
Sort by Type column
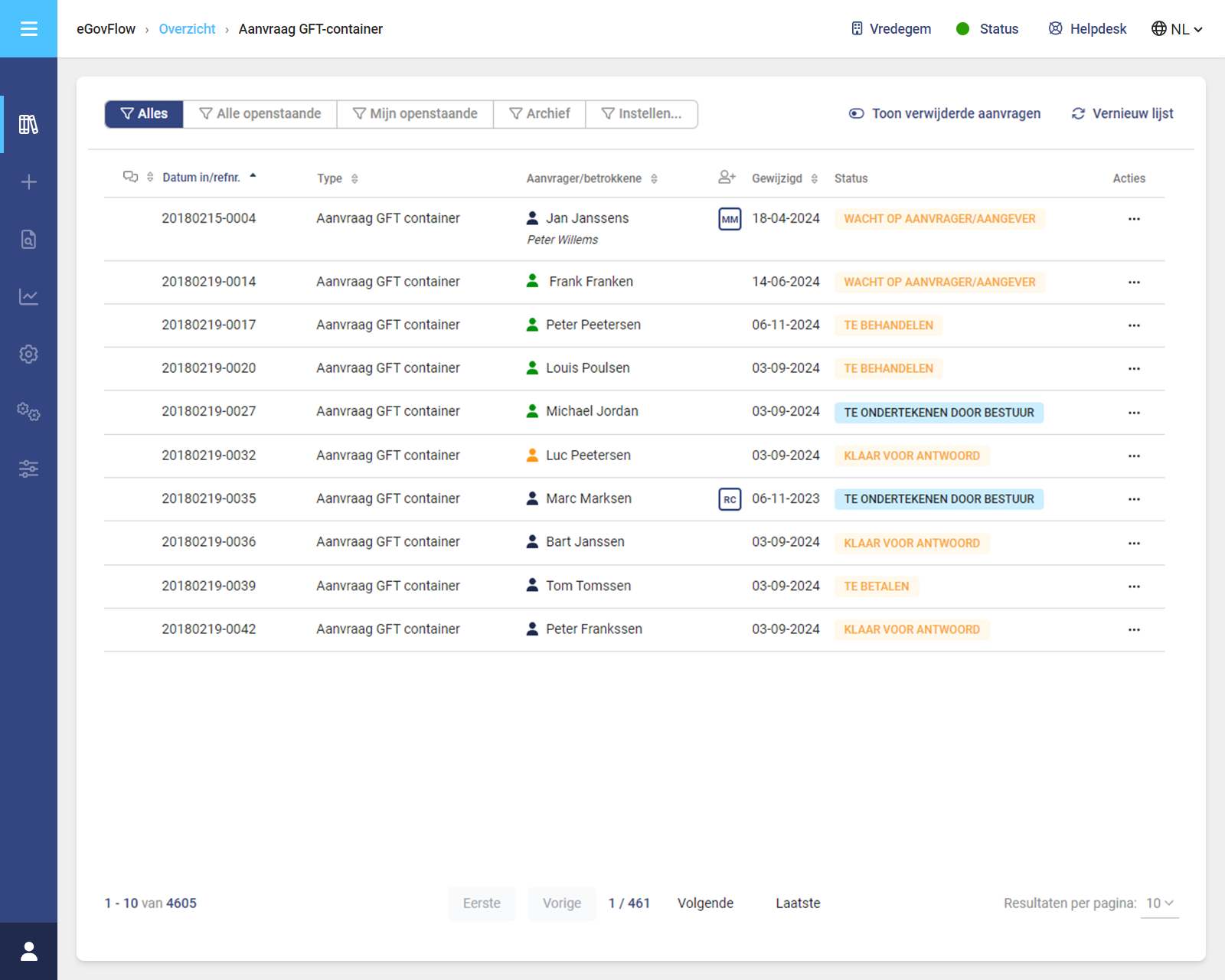point(338,178)
